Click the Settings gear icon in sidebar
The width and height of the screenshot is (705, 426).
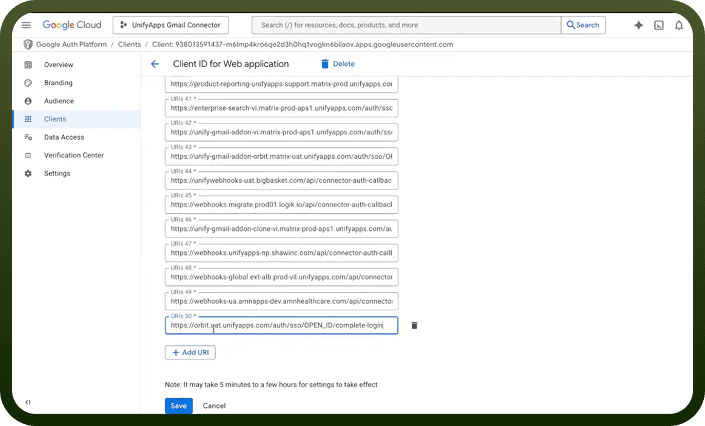(x=28, y=174)
